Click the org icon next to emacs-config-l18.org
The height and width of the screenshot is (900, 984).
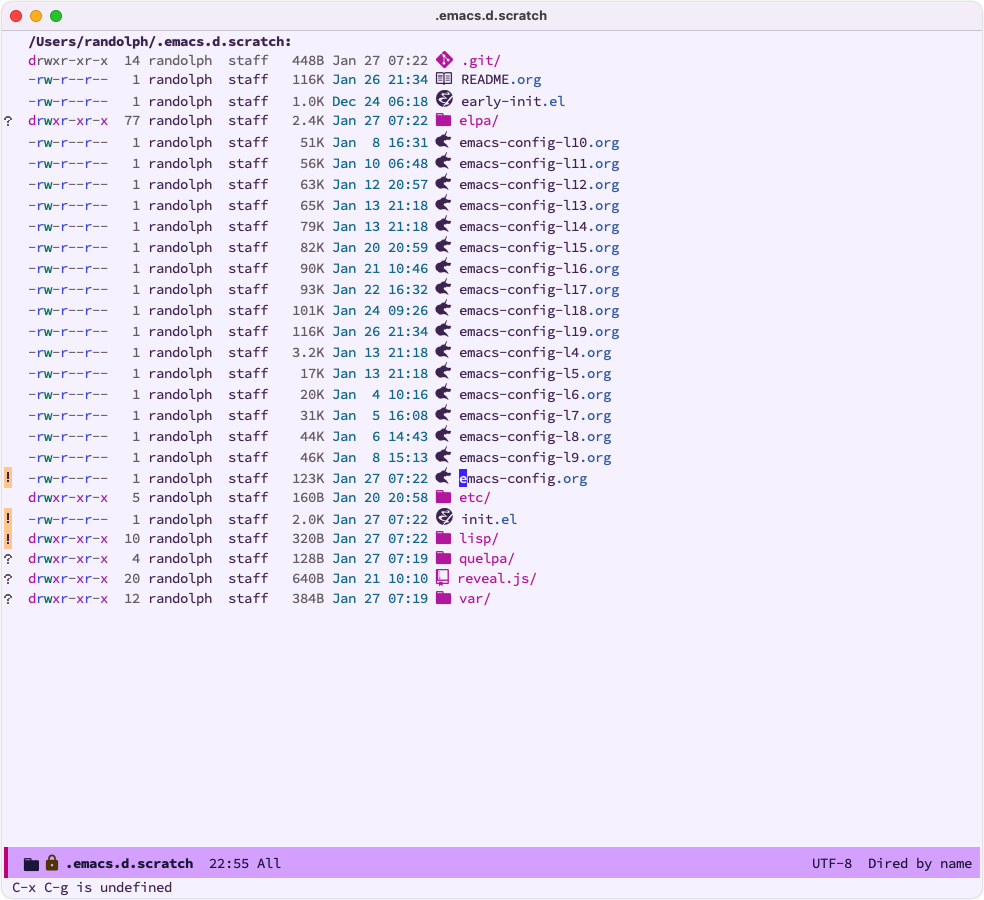[444, 309]
